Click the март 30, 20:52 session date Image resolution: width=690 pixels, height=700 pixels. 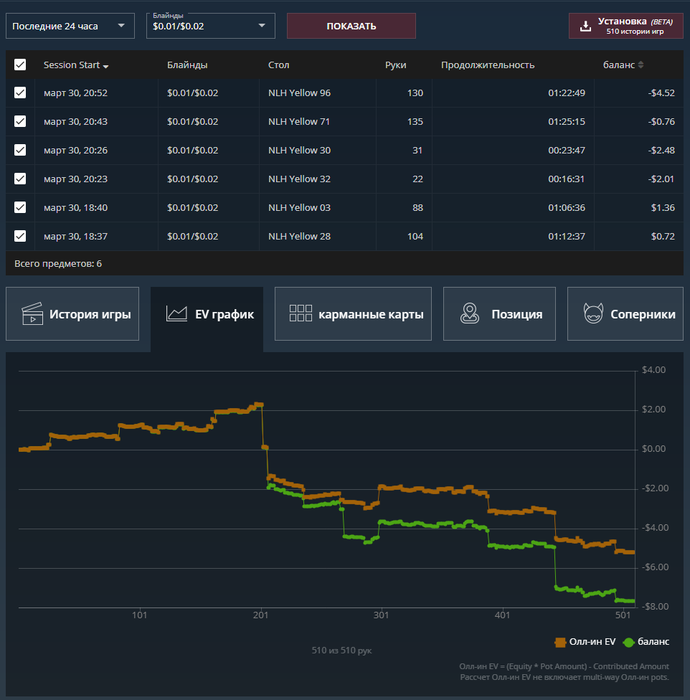click(75, 93)
